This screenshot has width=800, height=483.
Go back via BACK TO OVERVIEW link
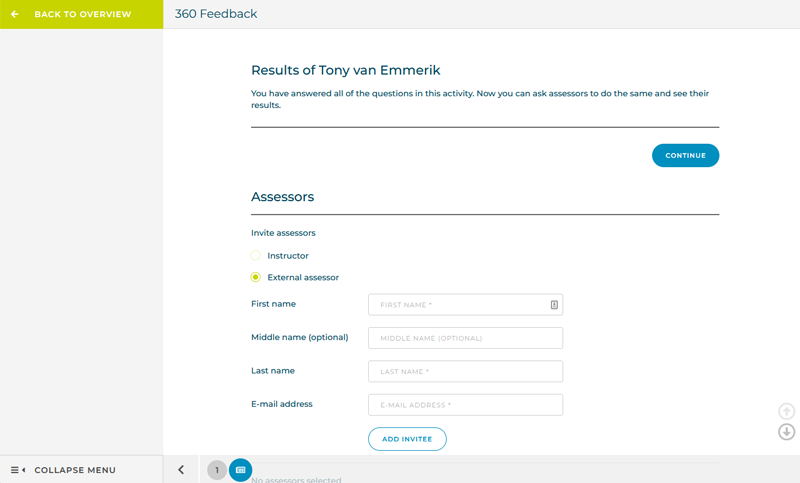pos(83,14)
